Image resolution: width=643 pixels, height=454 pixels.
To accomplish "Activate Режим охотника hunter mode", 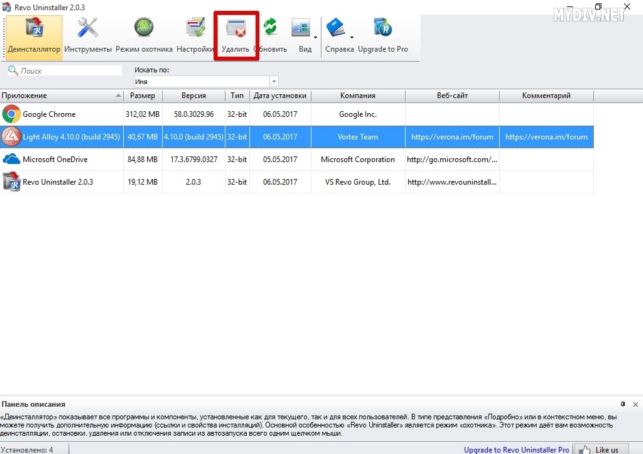I will click(x=144, y=38).
